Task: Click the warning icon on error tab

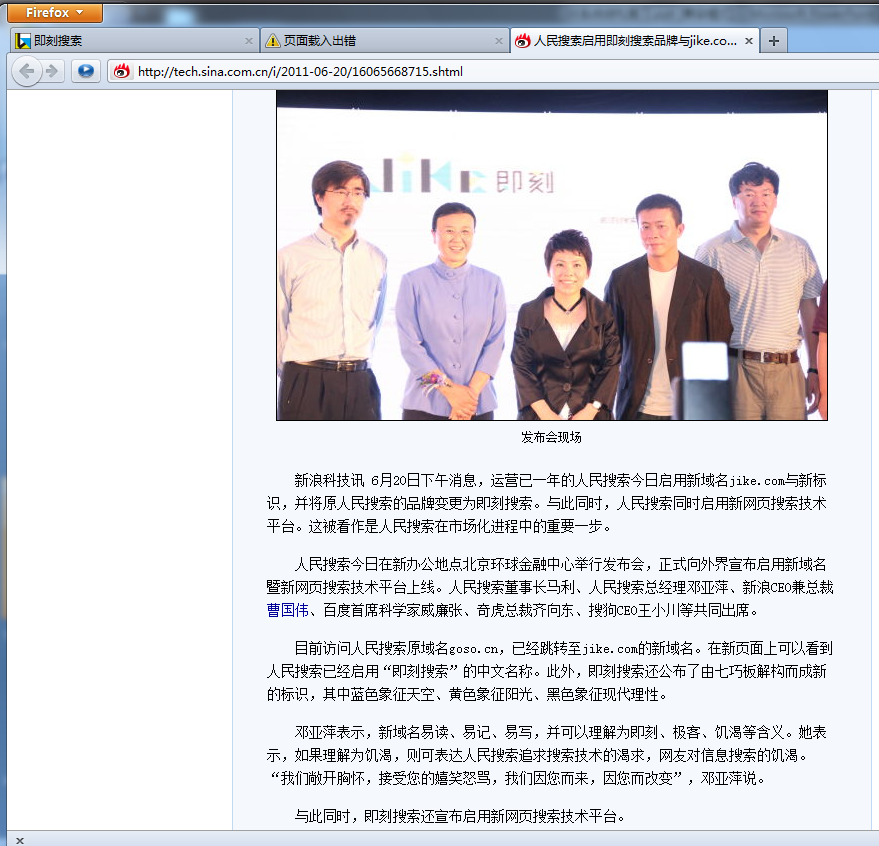Action: pyautogui.click(x=272, y=41)
